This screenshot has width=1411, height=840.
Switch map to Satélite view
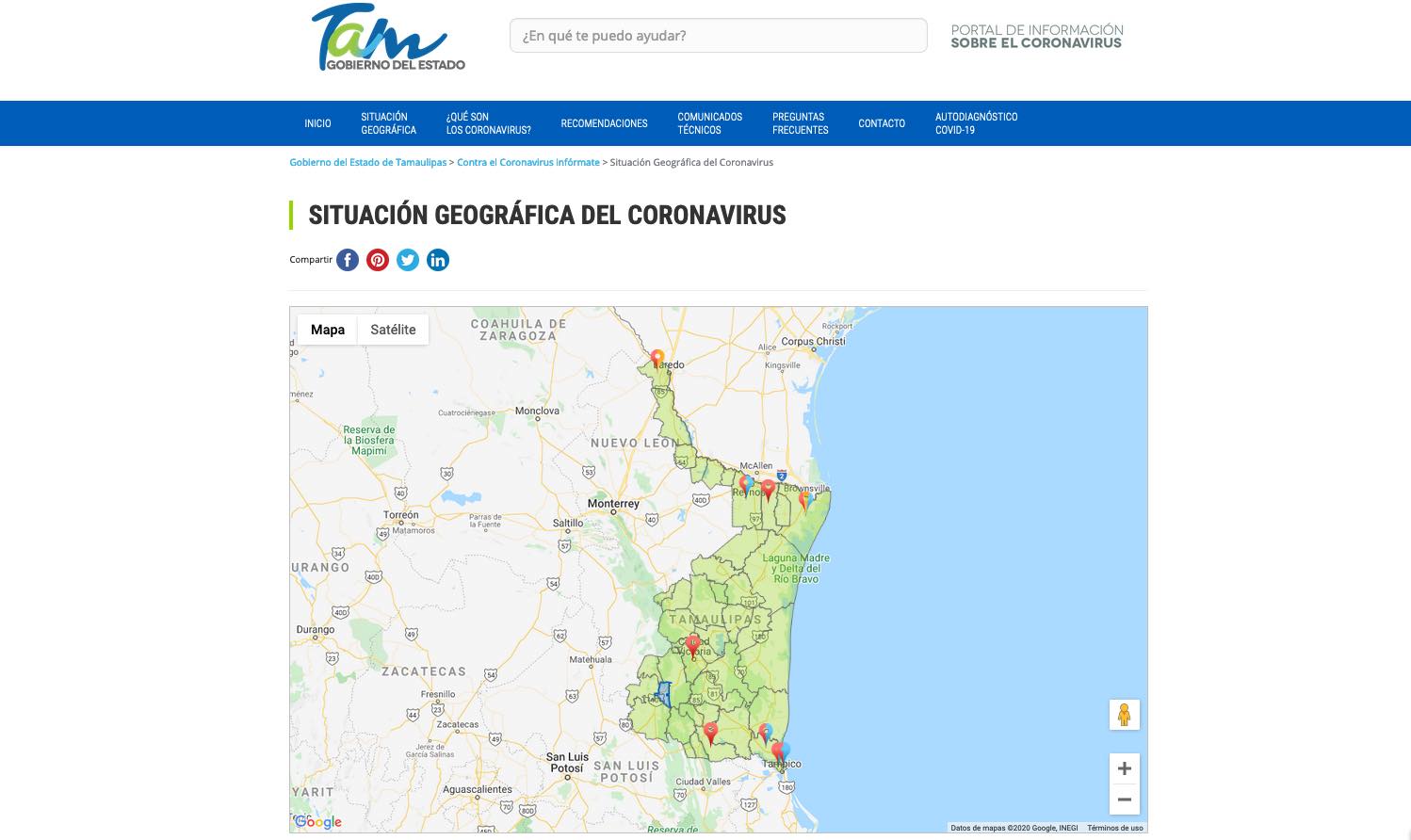(393, 330)
